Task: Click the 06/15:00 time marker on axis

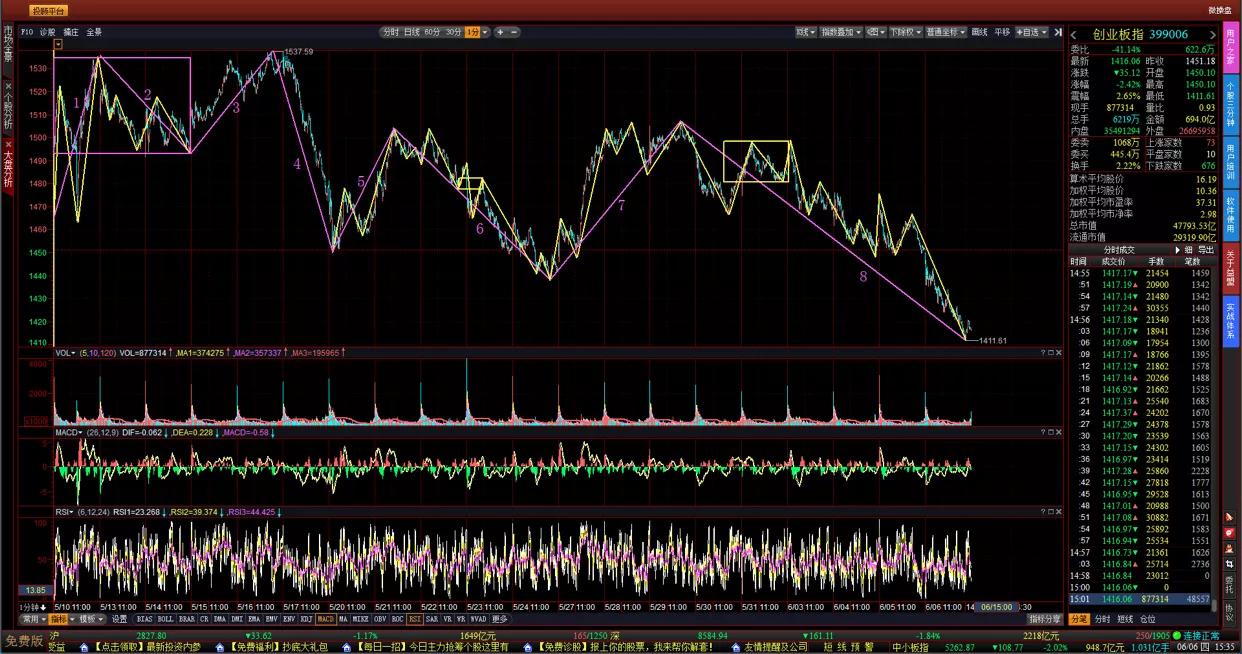Action: pos(997,607)
